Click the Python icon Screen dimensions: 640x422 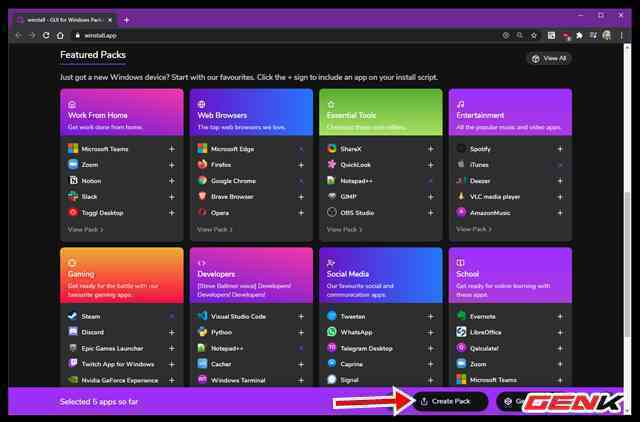click(202, 332)
